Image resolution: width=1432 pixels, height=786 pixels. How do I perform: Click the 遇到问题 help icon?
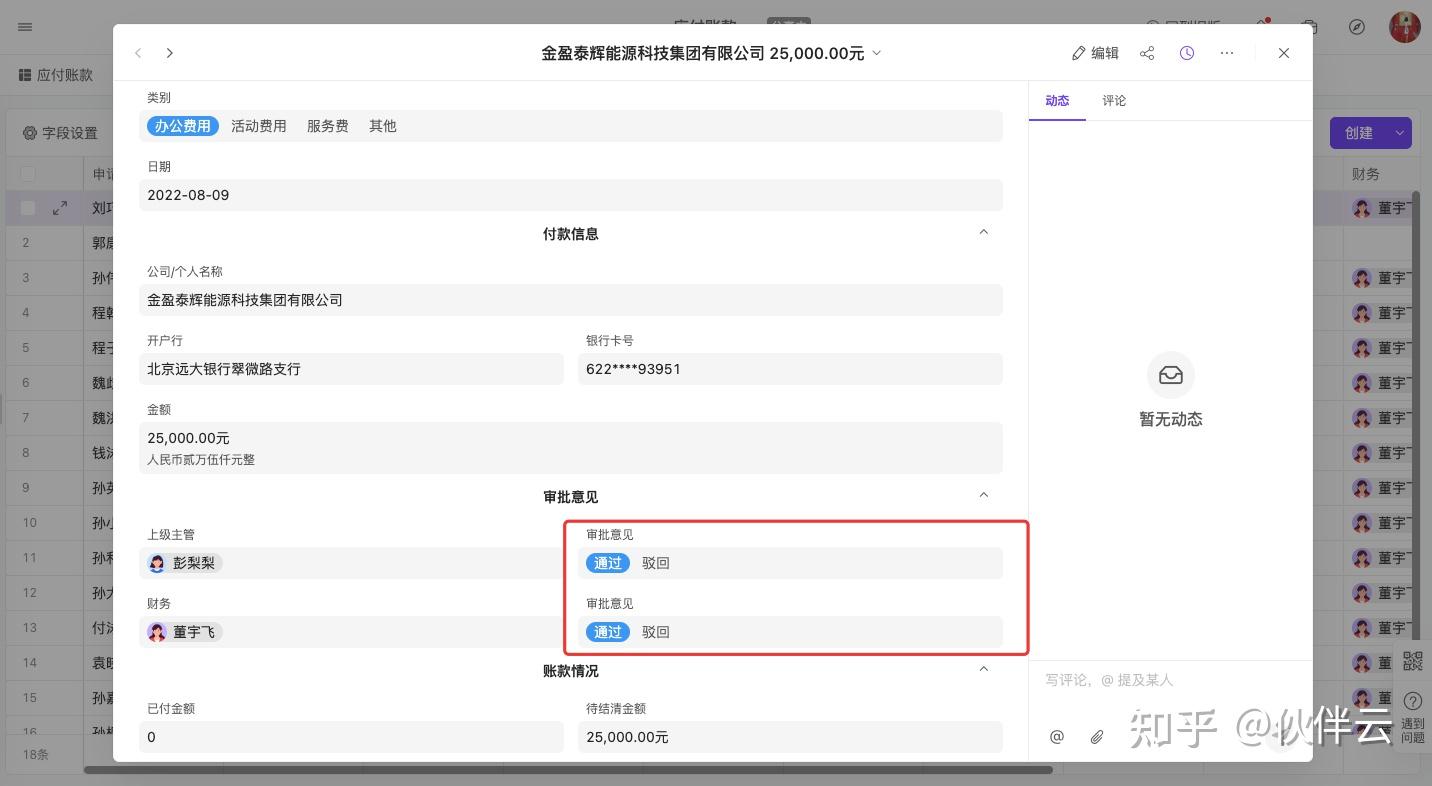1413,718
